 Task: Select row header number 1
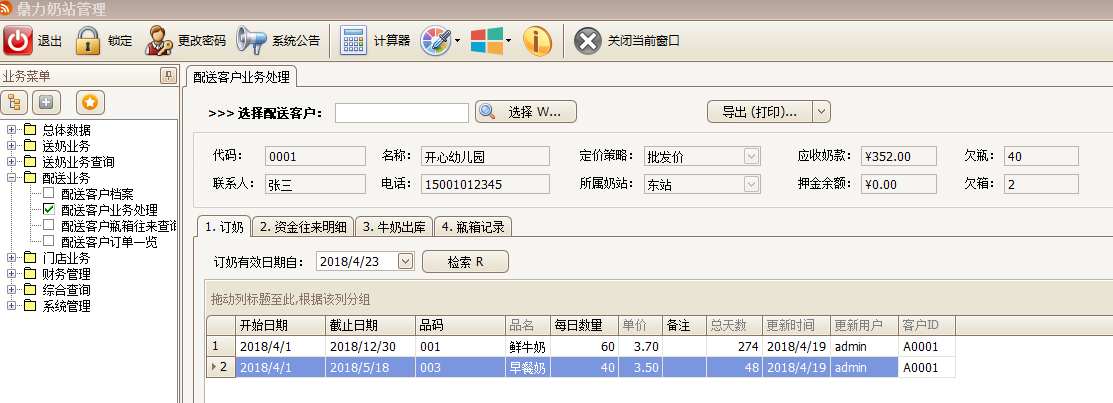pos(221,347)
